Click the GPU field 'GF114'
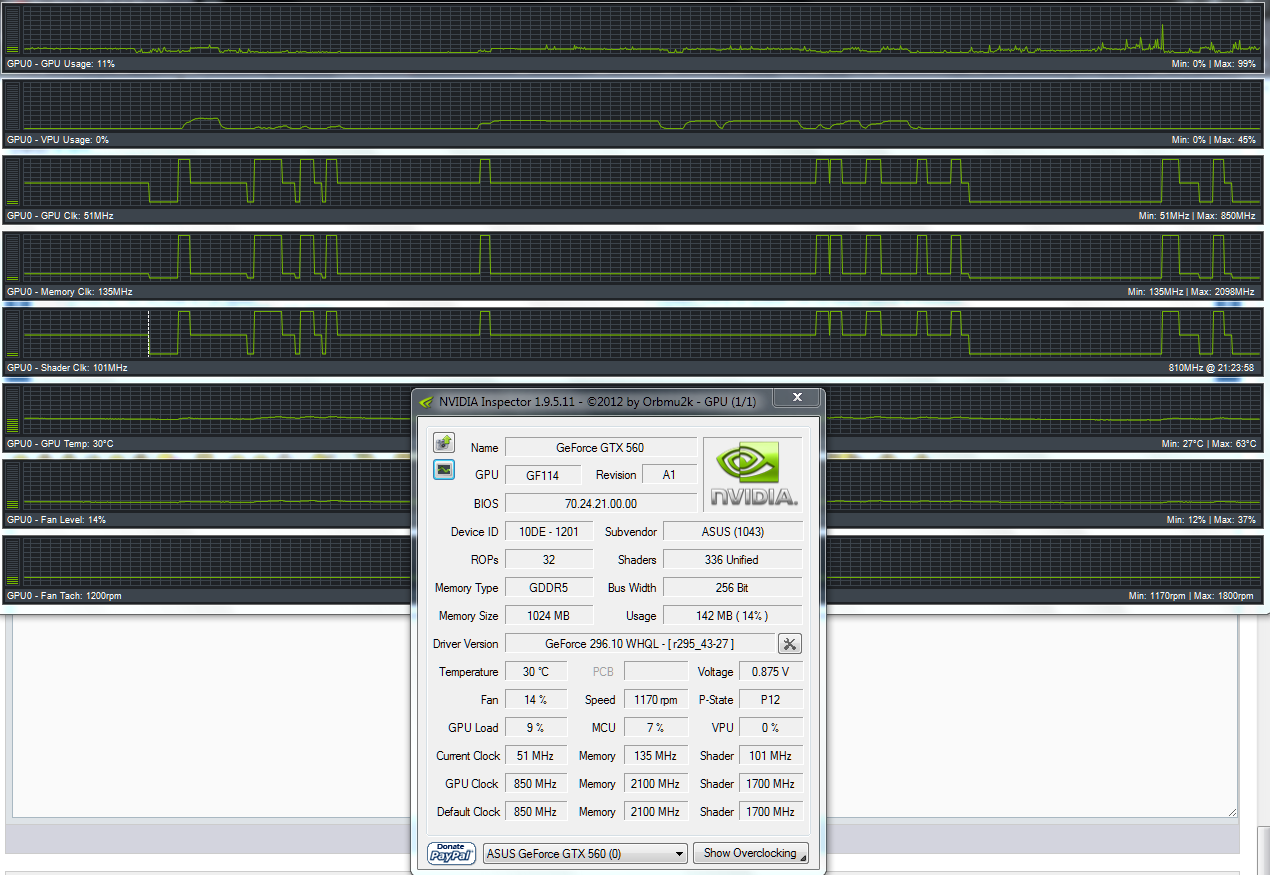Viewport: 1270px width, 875px height. (x=543, y=475)
